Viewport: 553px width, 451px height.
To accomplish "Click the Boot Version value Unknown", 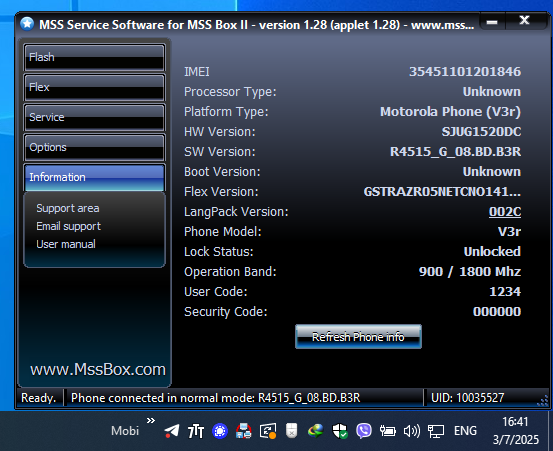I will point(492,172).
